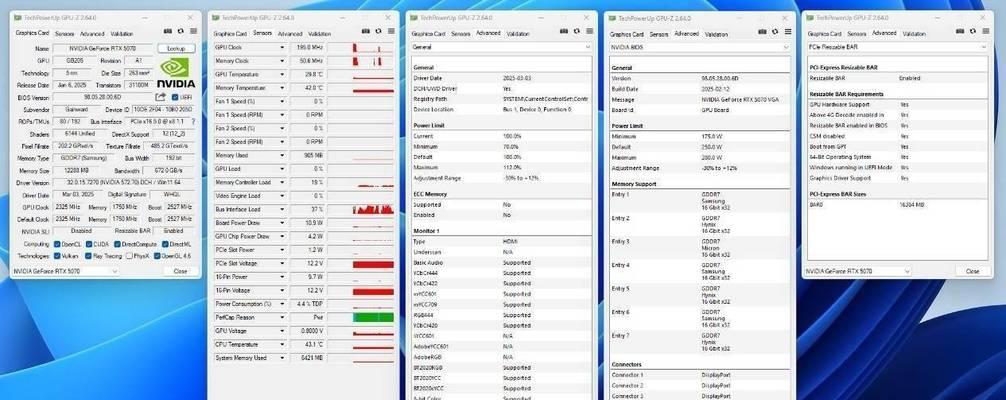
Task: Open PerfCap Reason sensor dropdown arrow
Action: pyautogui.click(x=282, y=317)
